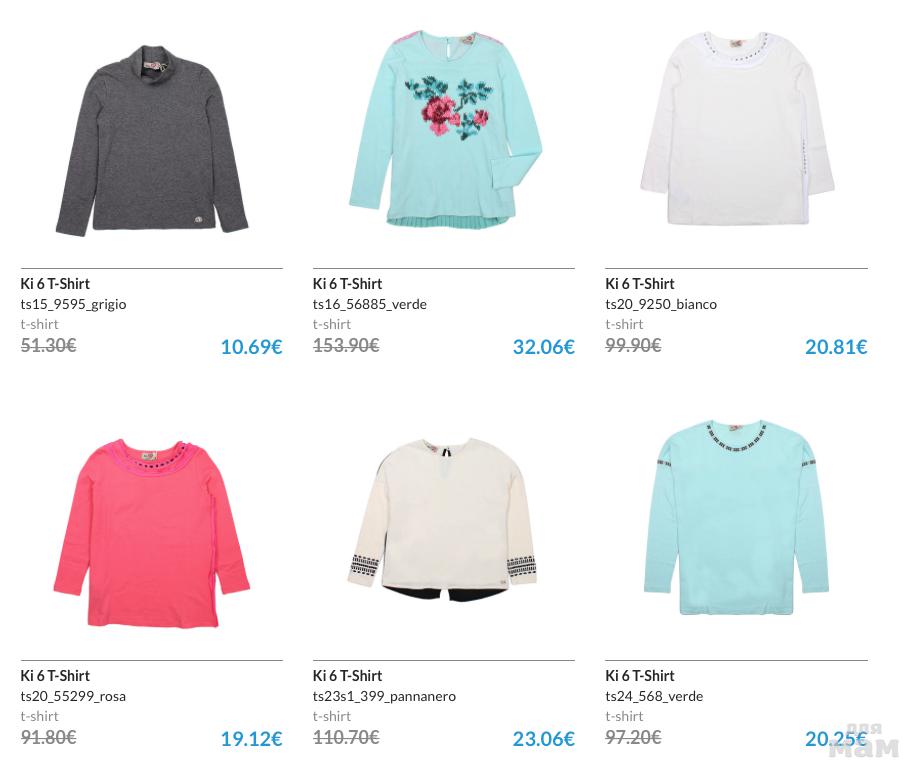Click product code ts23s1_399_pannanero

[384, 696]
